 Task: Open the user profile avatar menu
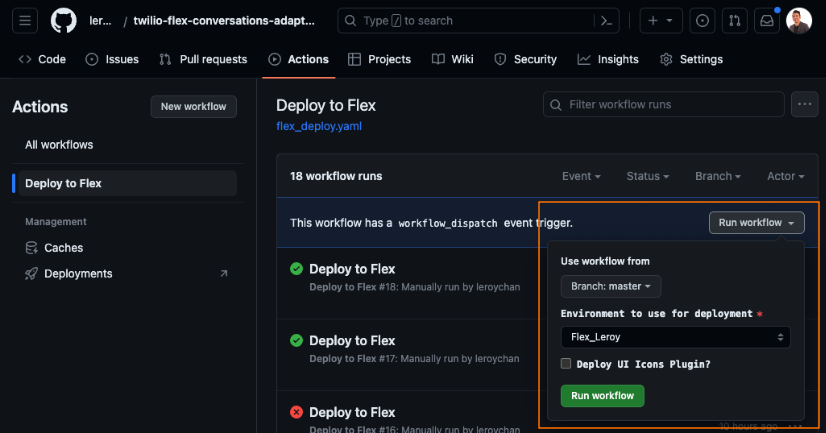coord(799,21)
